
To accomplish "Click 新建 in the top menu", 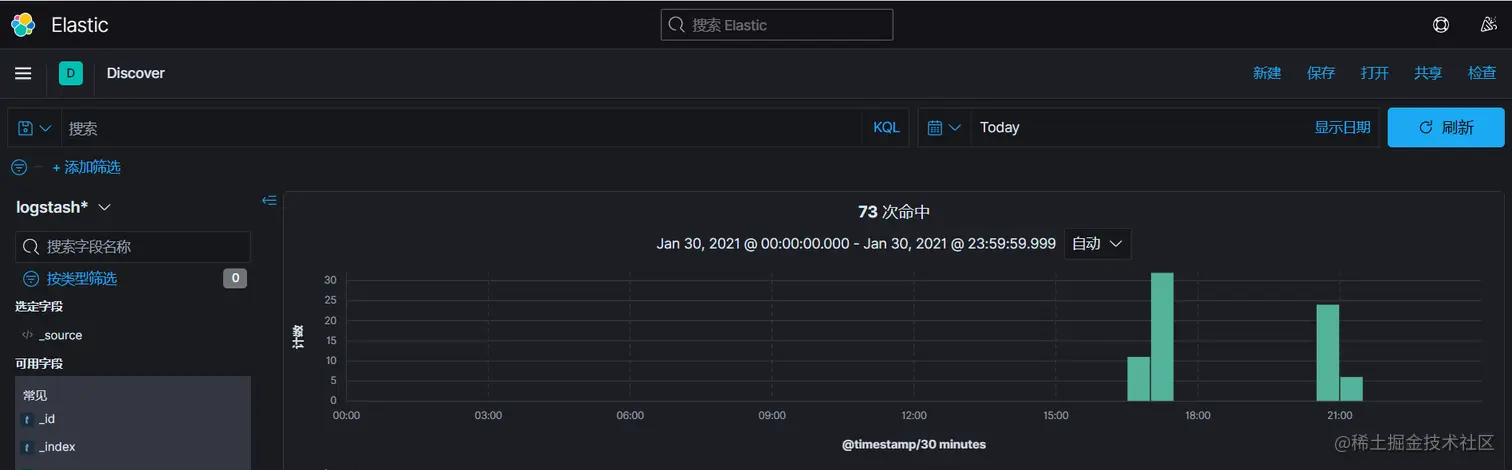I will coord(1267,73).
